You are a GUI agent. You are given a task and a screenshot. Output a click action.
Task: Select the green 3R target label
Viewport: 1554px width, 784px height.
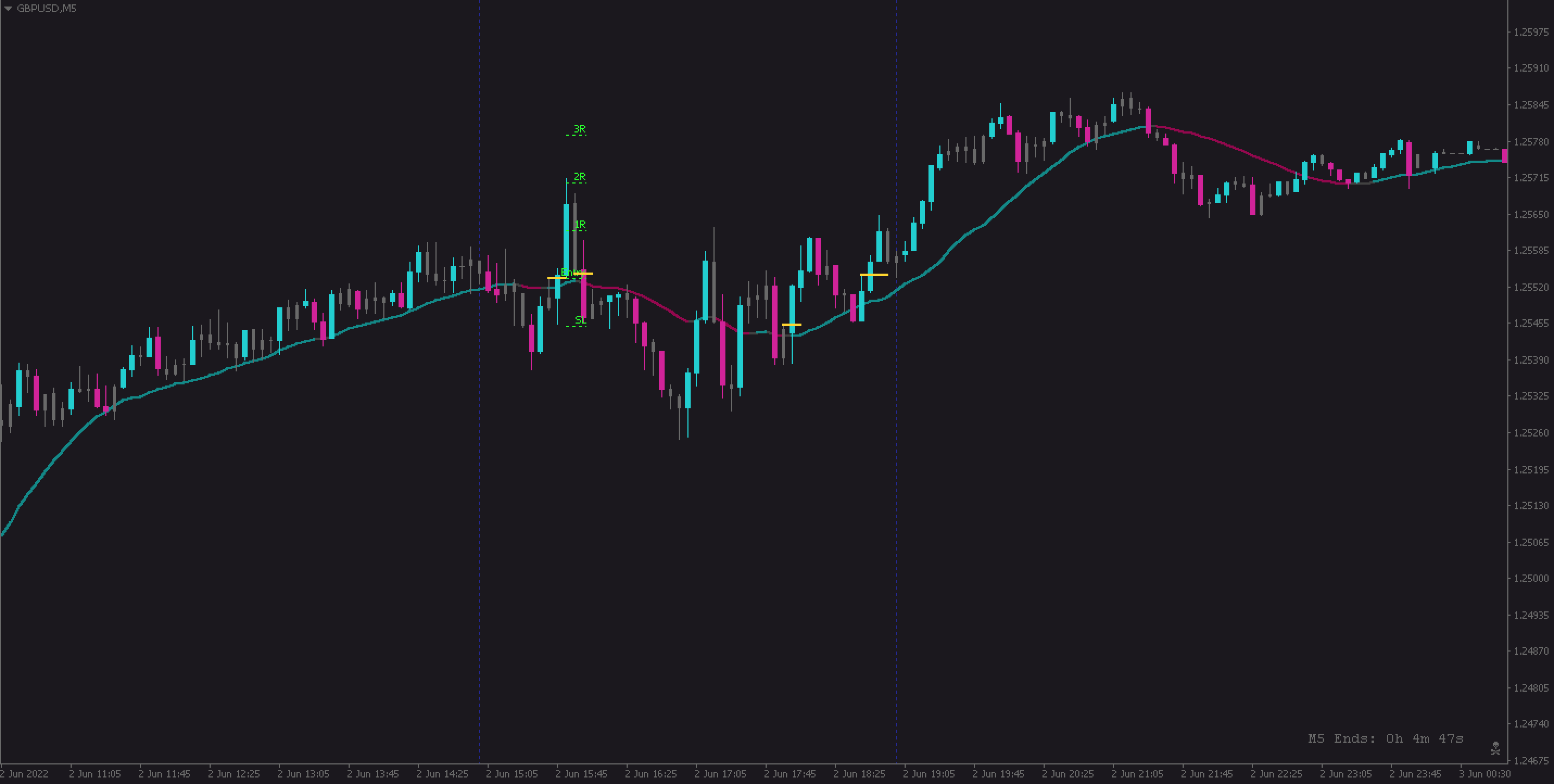coord(579,129)
